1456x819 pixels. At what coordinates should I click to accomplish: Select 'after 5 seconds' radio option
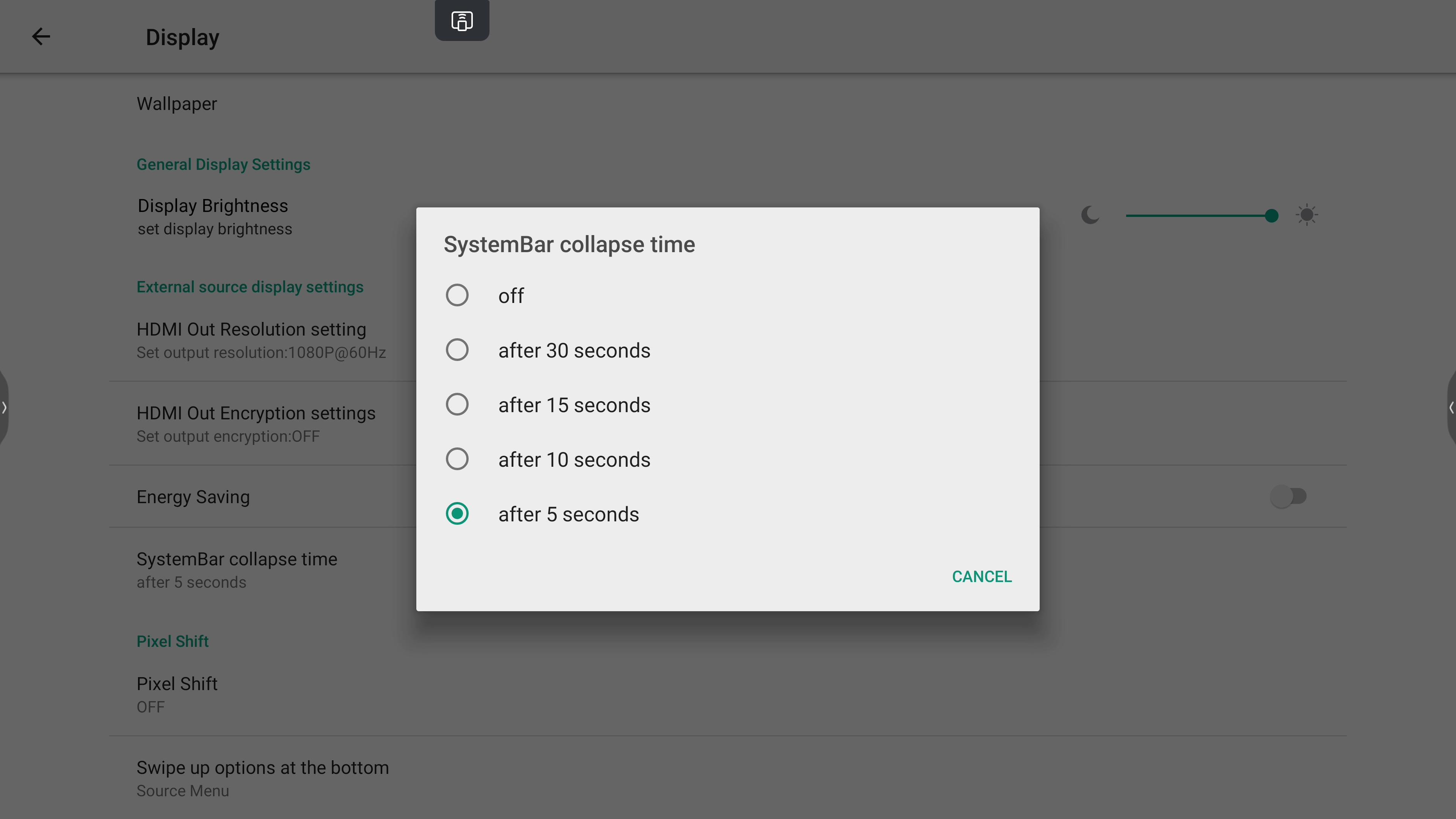coord(728,515)
